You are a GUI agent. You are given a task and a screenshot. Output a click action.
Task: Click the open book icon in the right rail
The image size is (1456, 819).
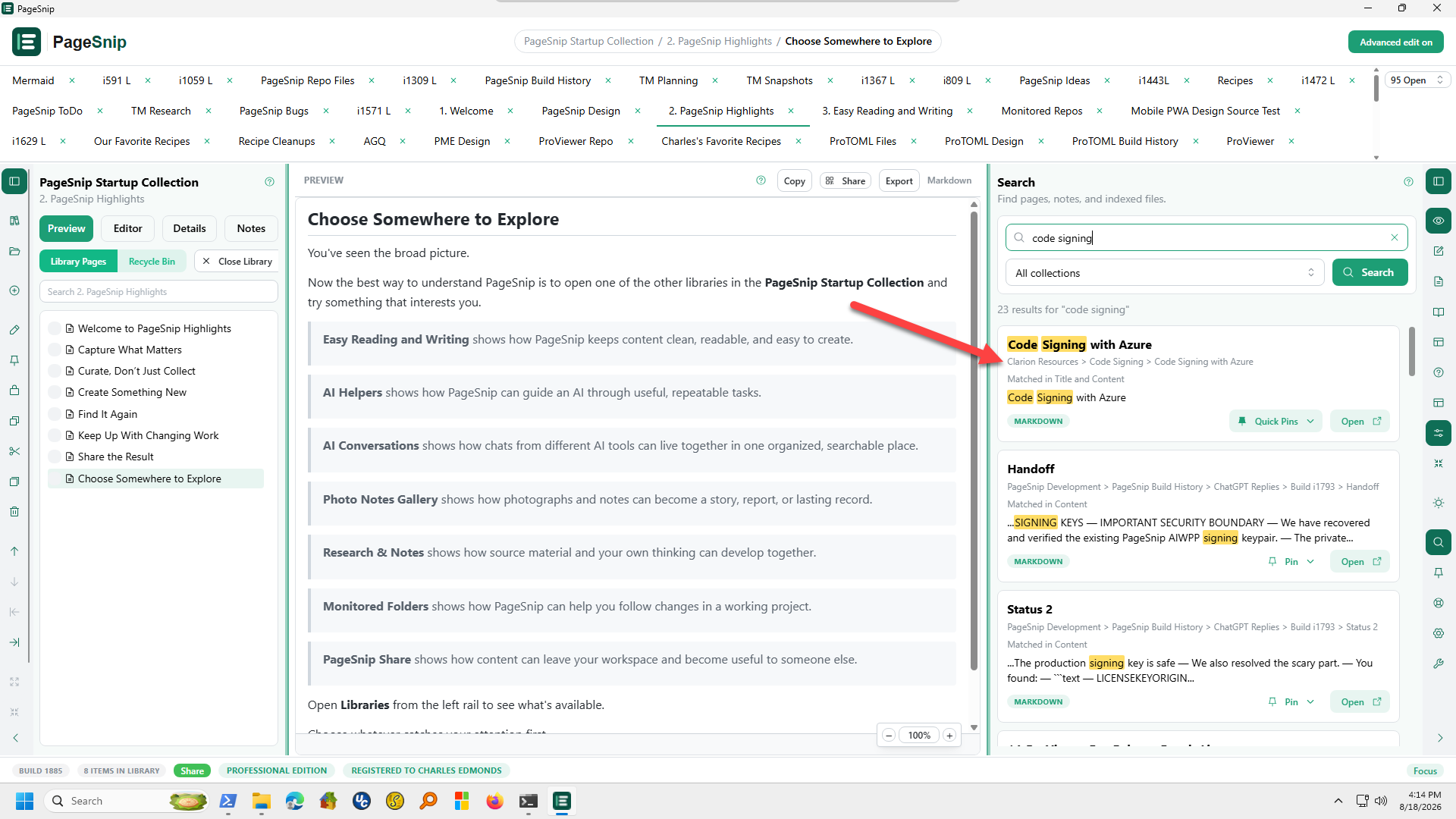pyautogui.click(x=1439, y=312)
